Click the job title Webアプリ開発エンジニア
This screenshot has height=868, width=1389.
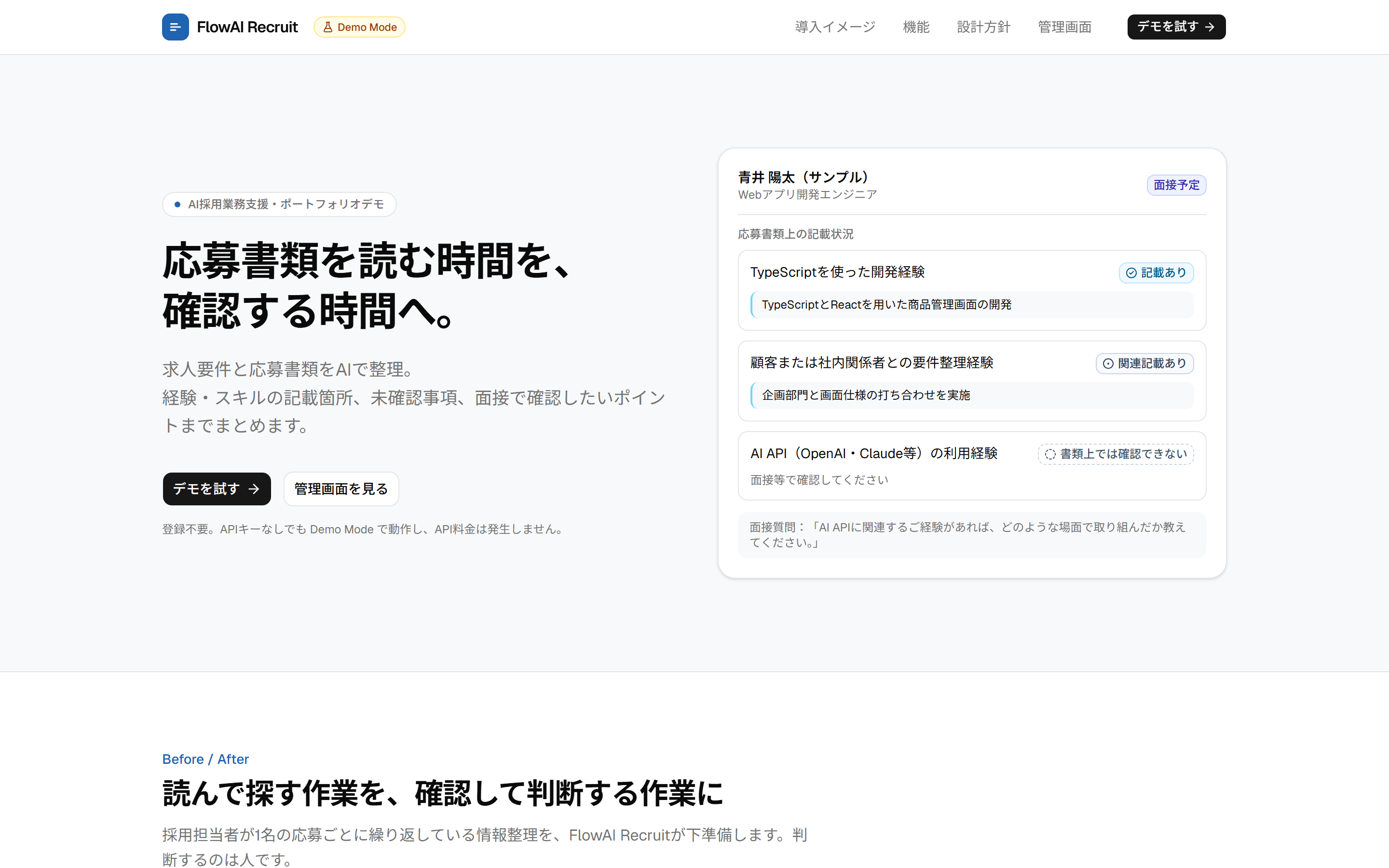(807, 195)
